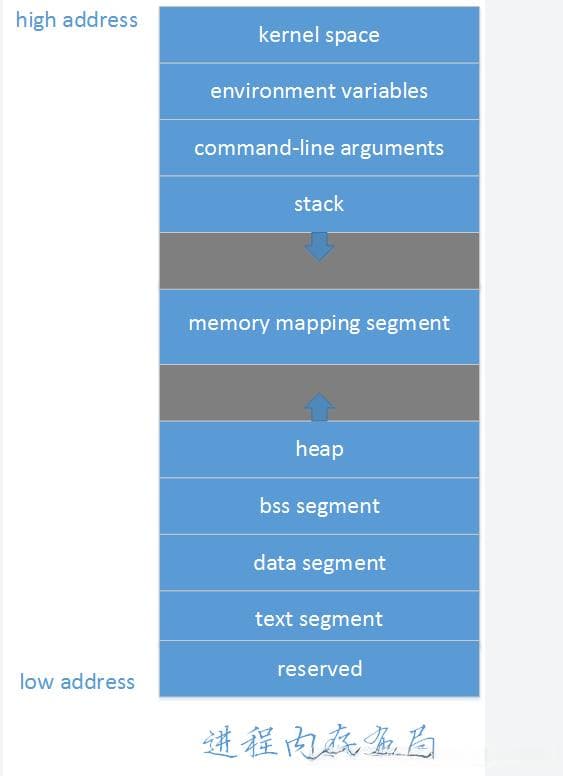Click the bss segment block

point(319,506)
